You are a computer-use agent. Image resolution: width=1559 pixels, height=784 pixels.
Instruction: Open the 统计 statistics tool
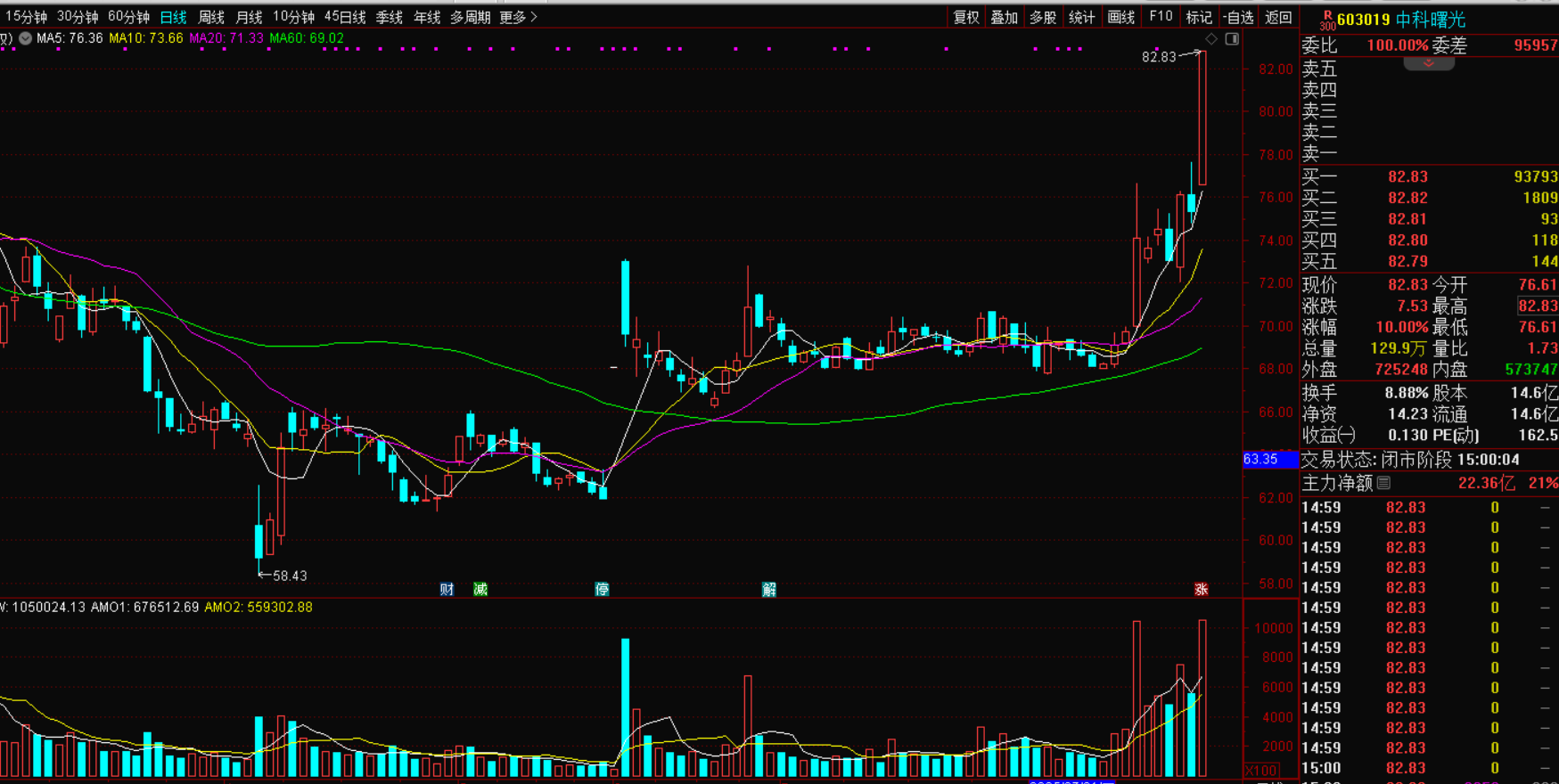pyautogui.click(x=1081, y=17)
